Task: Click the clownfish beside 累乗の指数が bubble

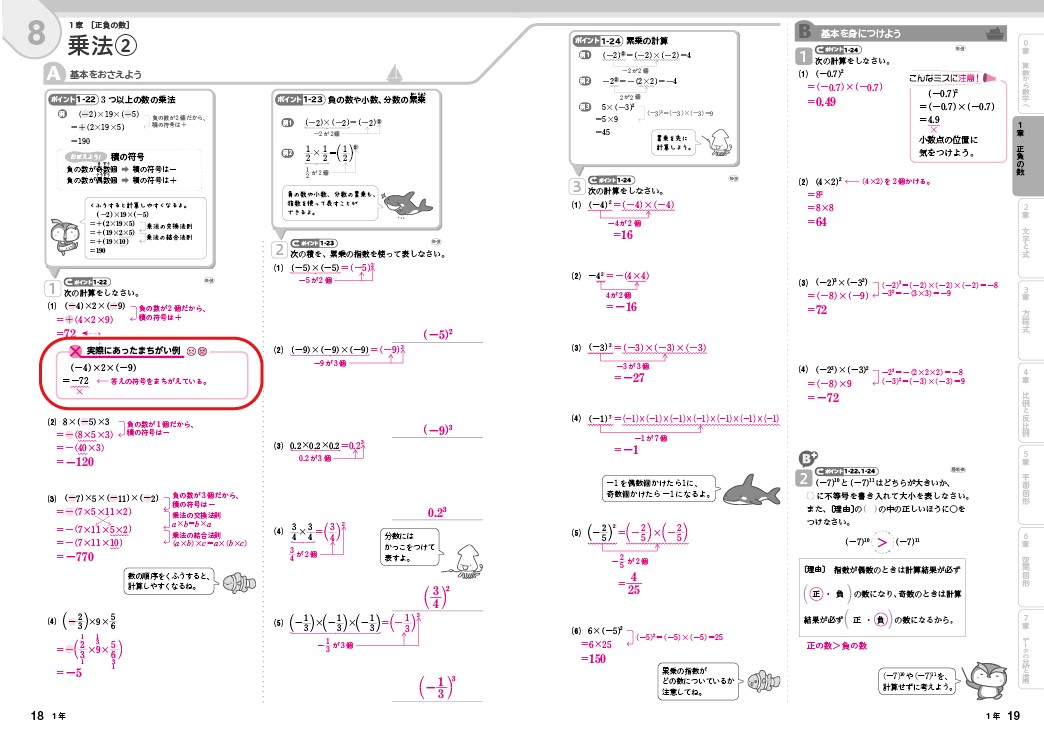Action: (763, 681)
